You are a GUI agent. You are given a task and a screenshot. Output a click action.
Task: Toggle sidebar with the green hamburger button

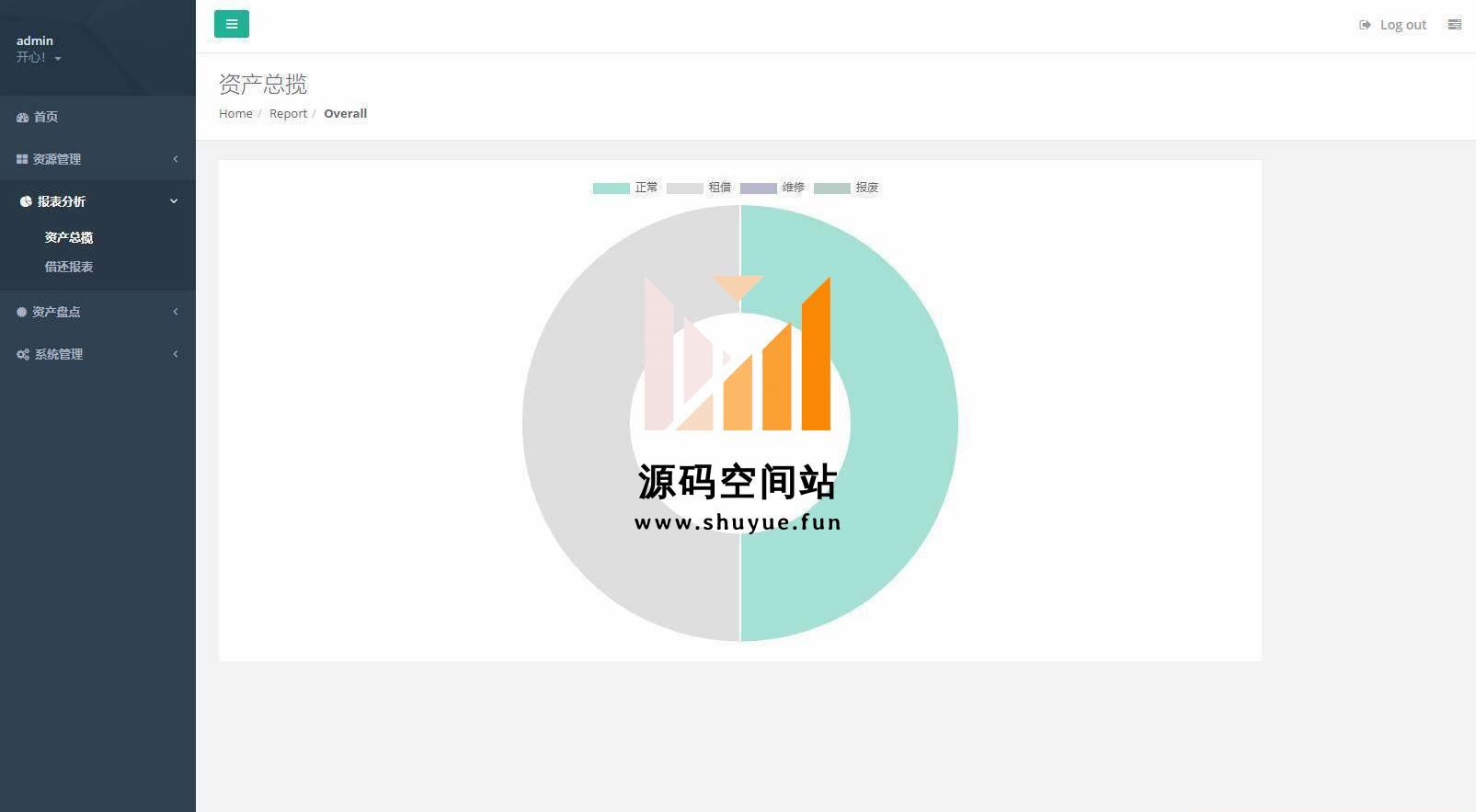tap(232, 24)
